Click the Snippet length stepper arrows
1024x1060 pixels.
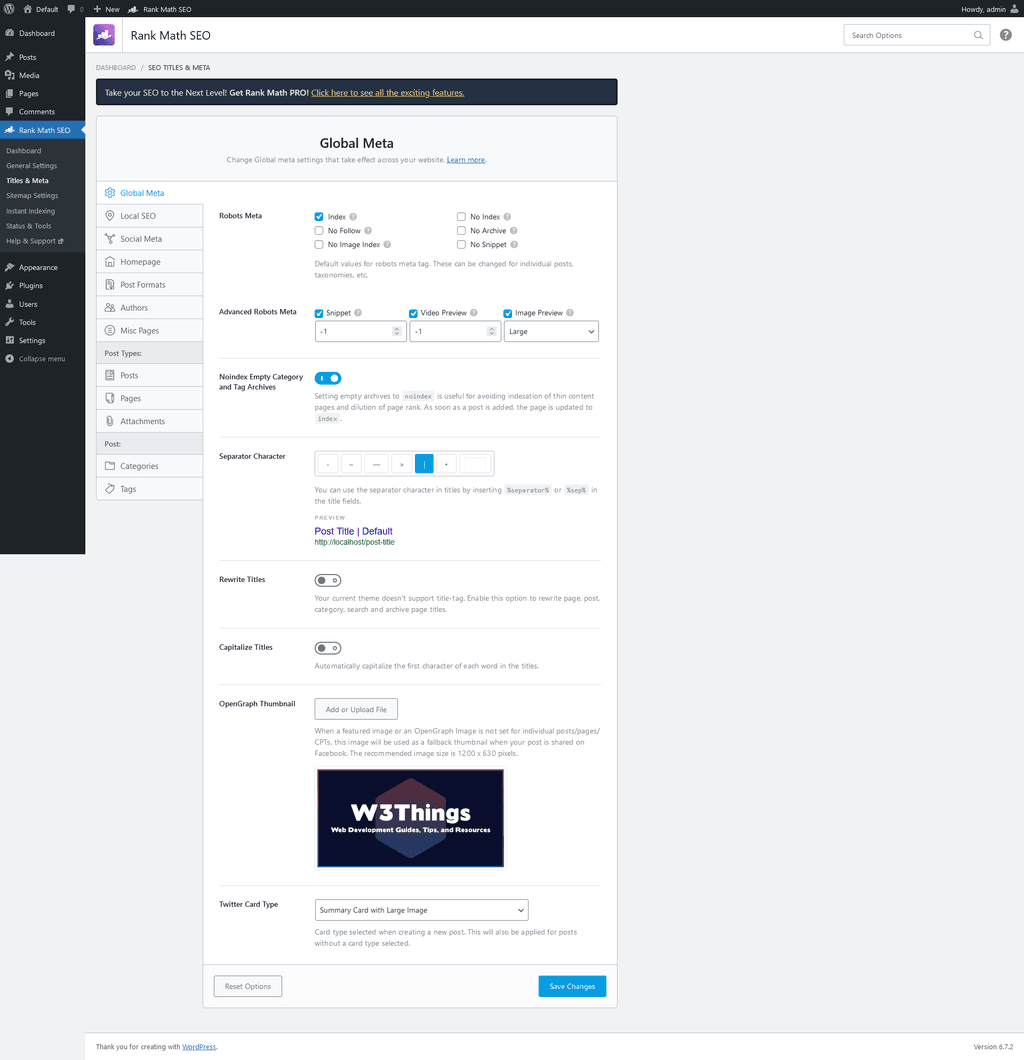tap(397, 331)
